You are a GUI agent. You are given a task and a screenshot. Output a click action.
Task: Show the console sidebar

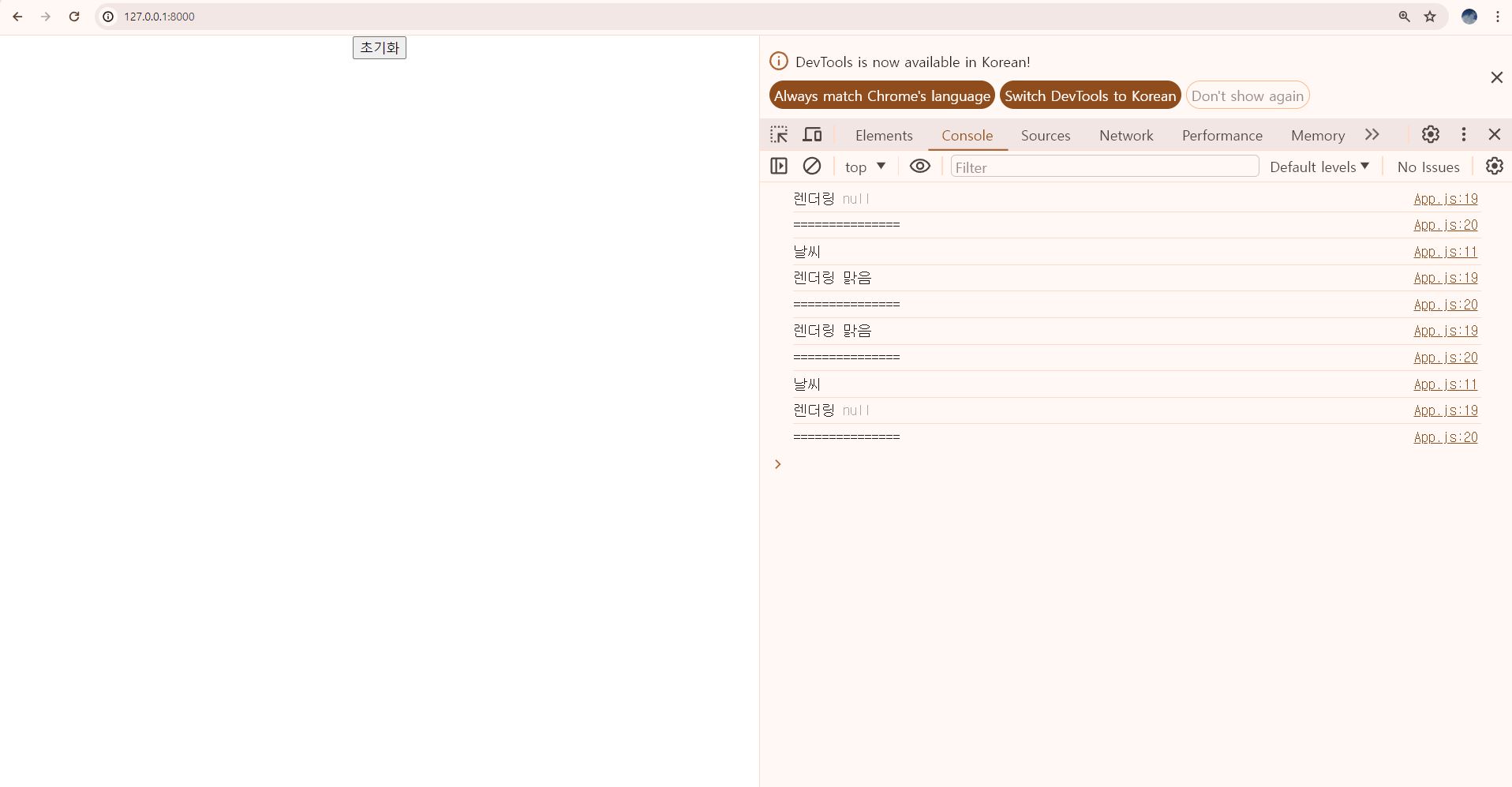[779, 166]
